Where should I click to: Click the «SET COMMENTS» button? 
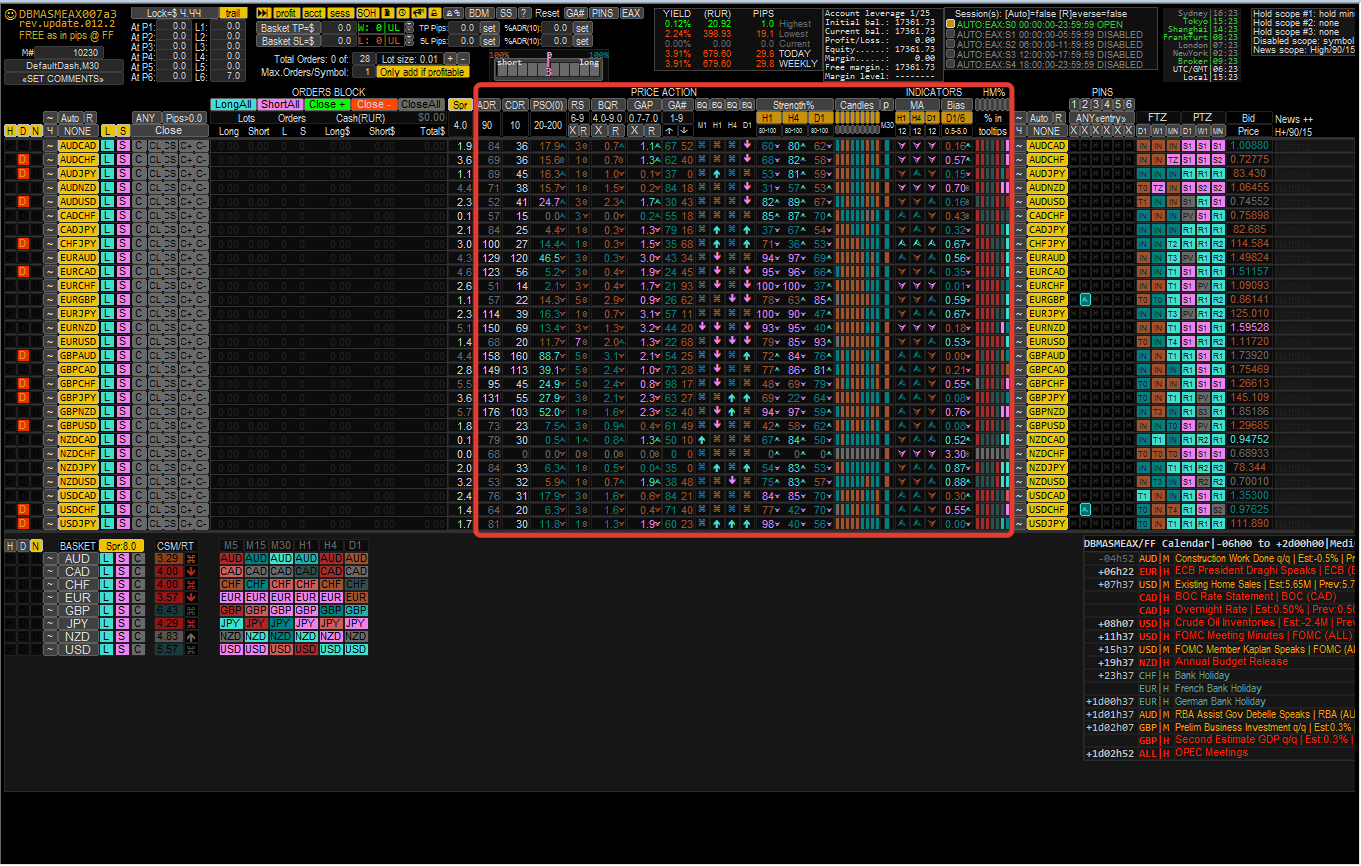62,78
